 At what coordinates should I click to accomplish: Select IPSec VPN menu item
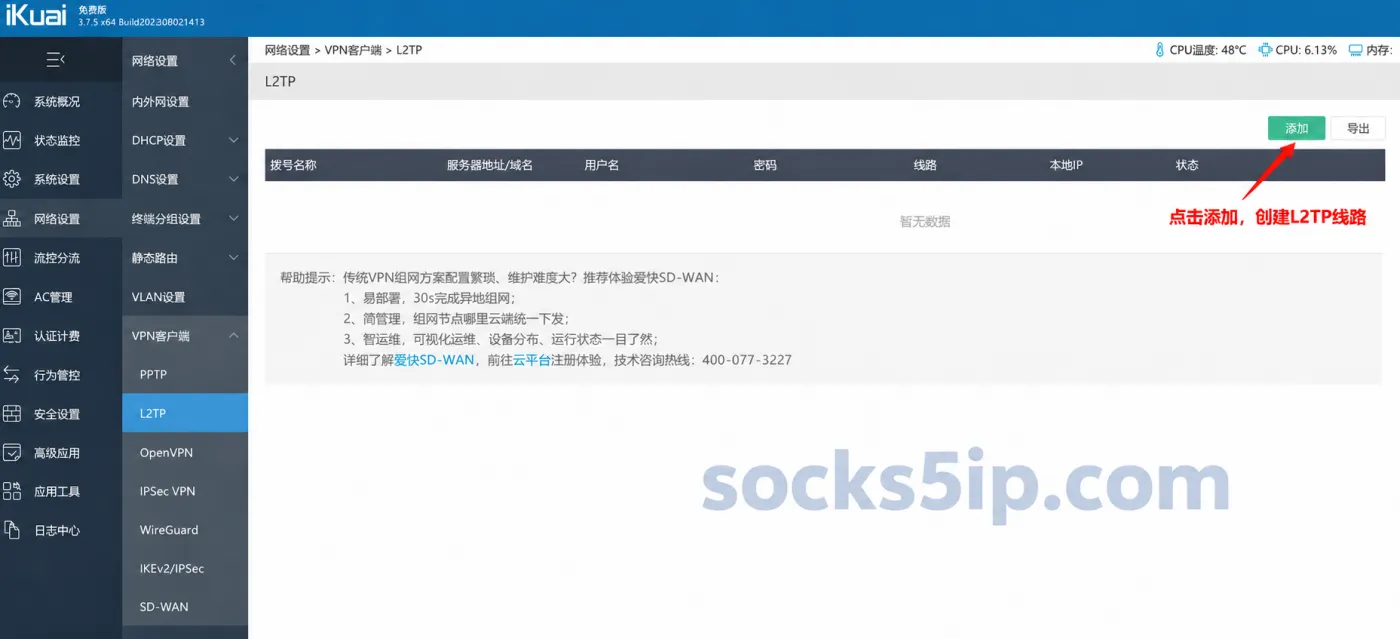[x=185, y=491]
